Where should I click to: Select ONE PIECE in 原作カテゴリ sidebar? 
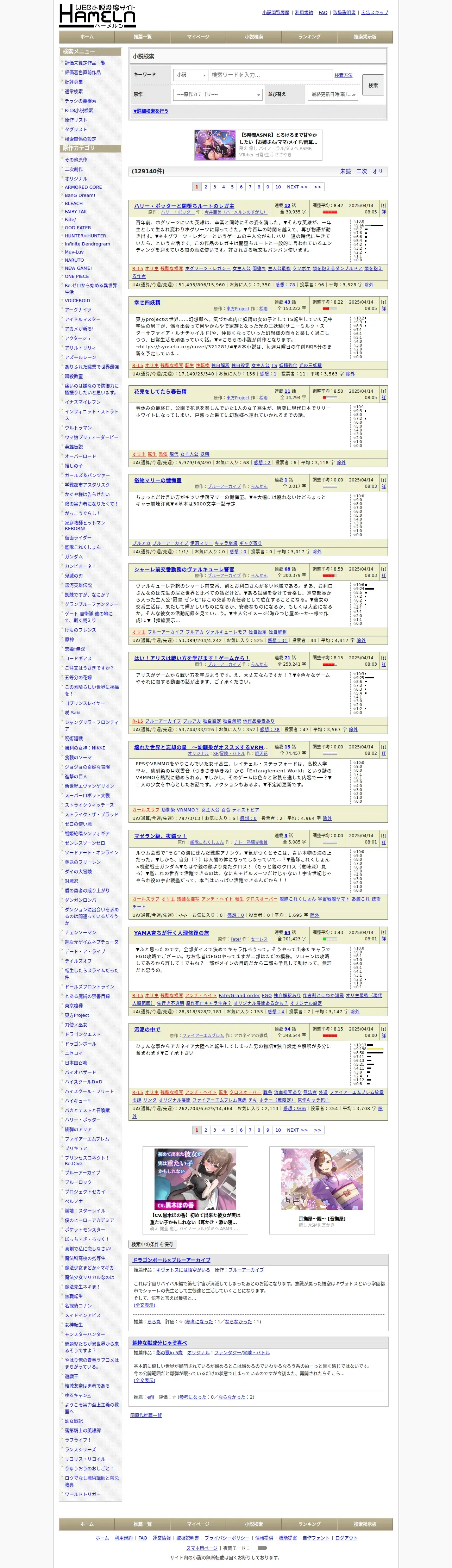click(77, 276)
